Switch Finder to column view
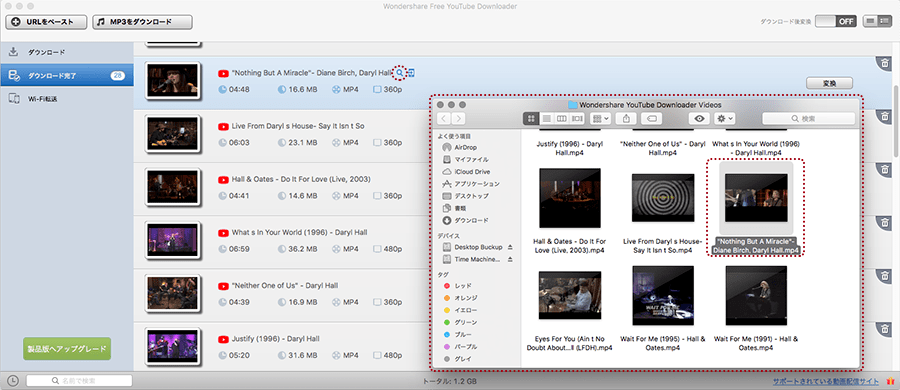Image resolution: width=900 pixels, height=390 pixels. click(x=562, y=118)
